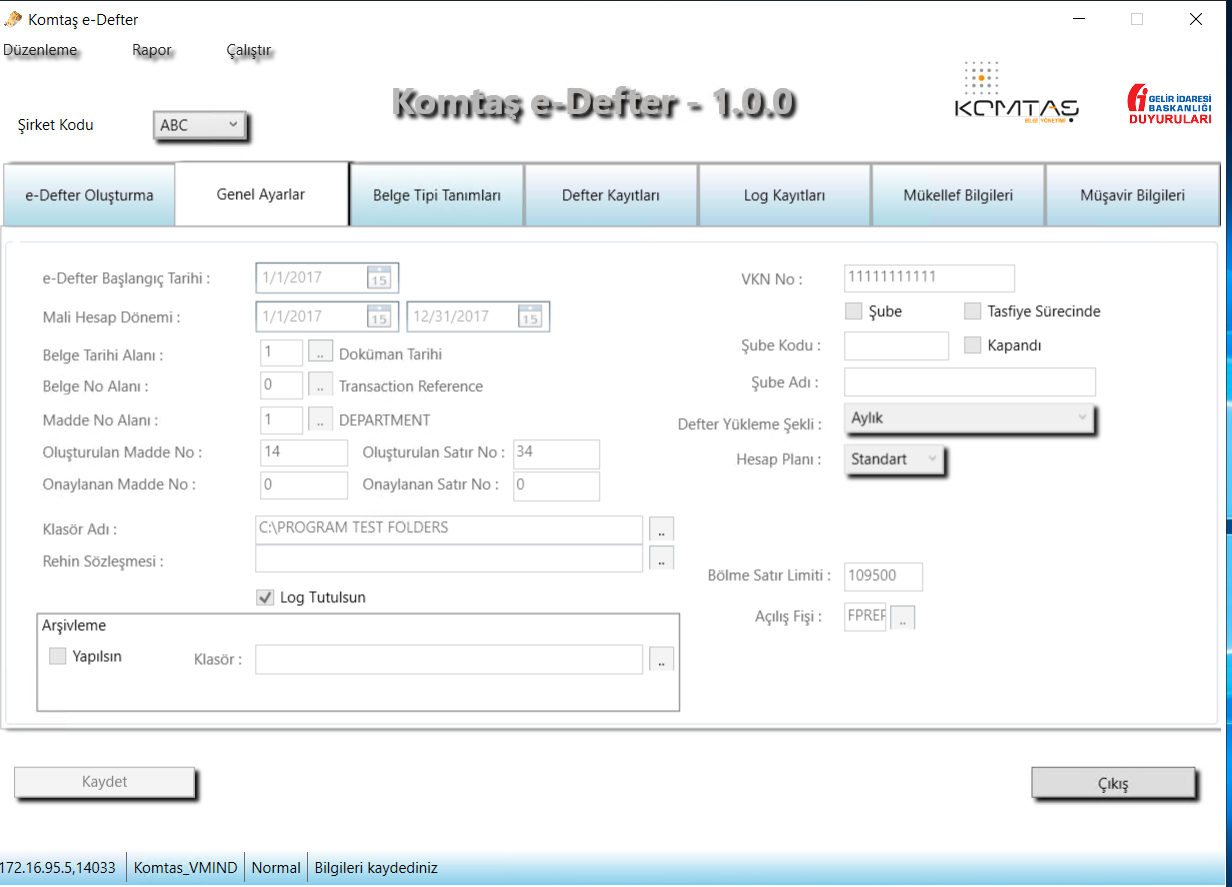Open the Rapor menu
Viewport: 1232px width, 887px height.
pos(152,50)
